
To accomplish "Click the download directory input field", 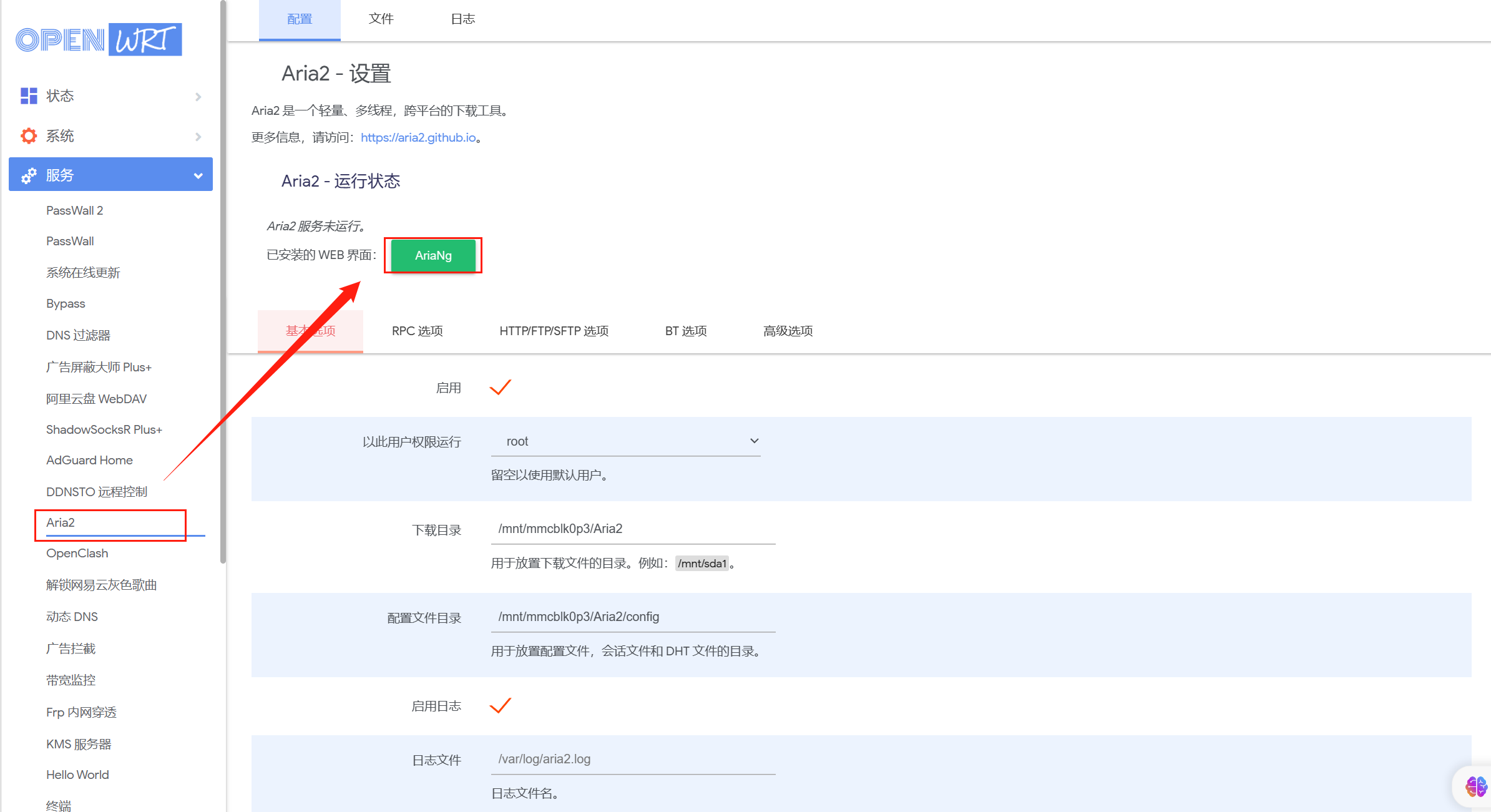I will (x=633, y=529).
